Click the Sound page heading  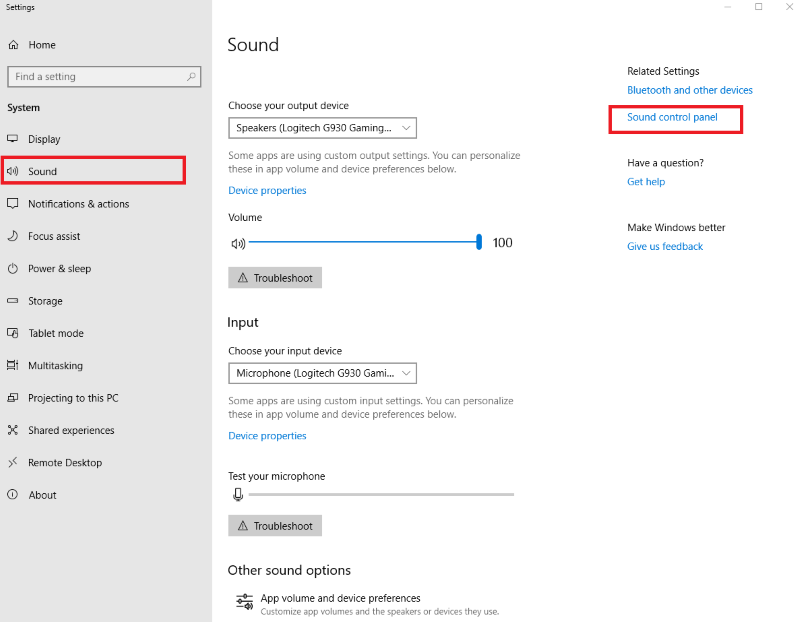click(x=253, y=45)
